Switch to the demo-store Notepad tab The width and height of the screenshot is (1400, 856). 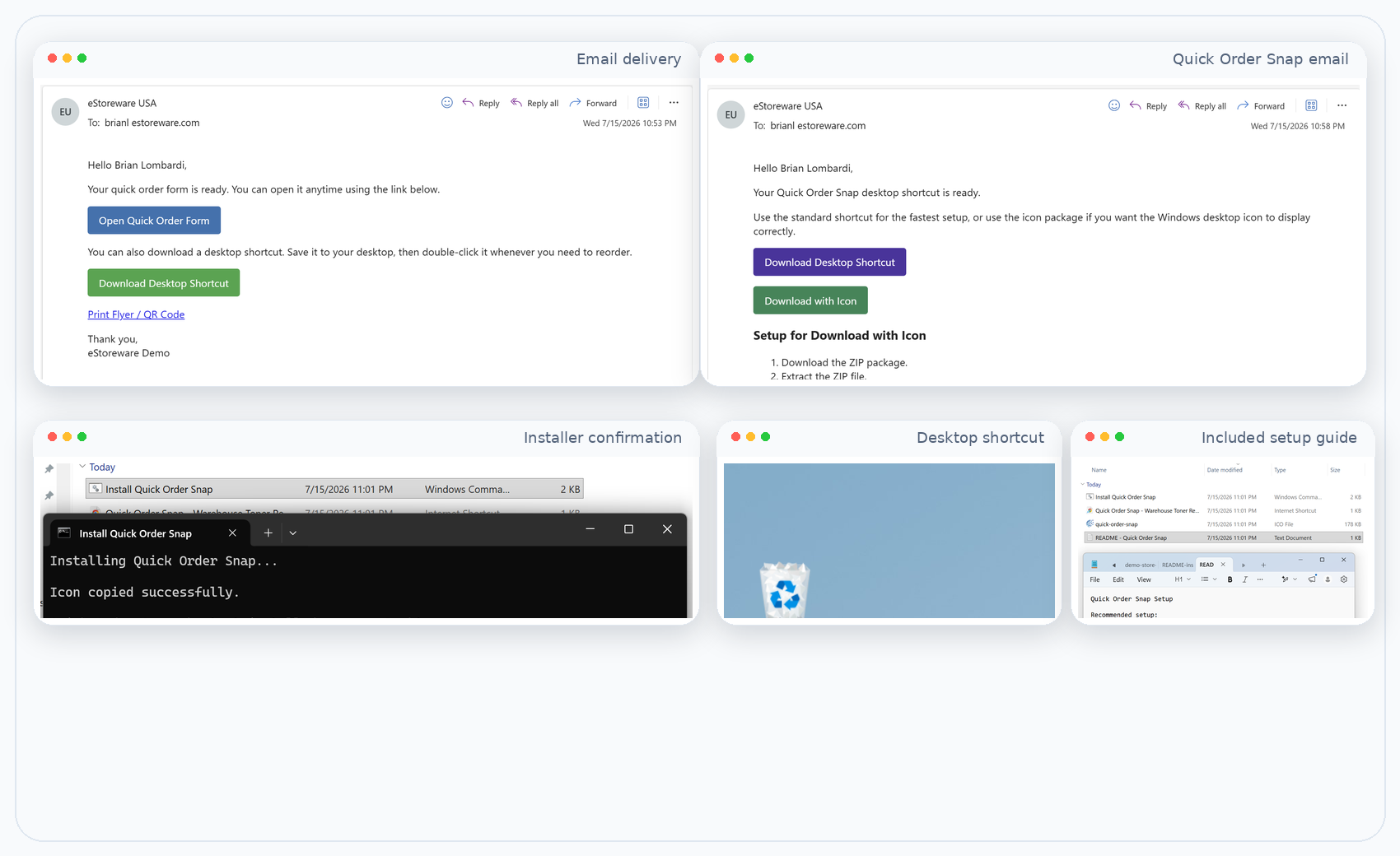pyautogui.click(x=1140, y=565)
